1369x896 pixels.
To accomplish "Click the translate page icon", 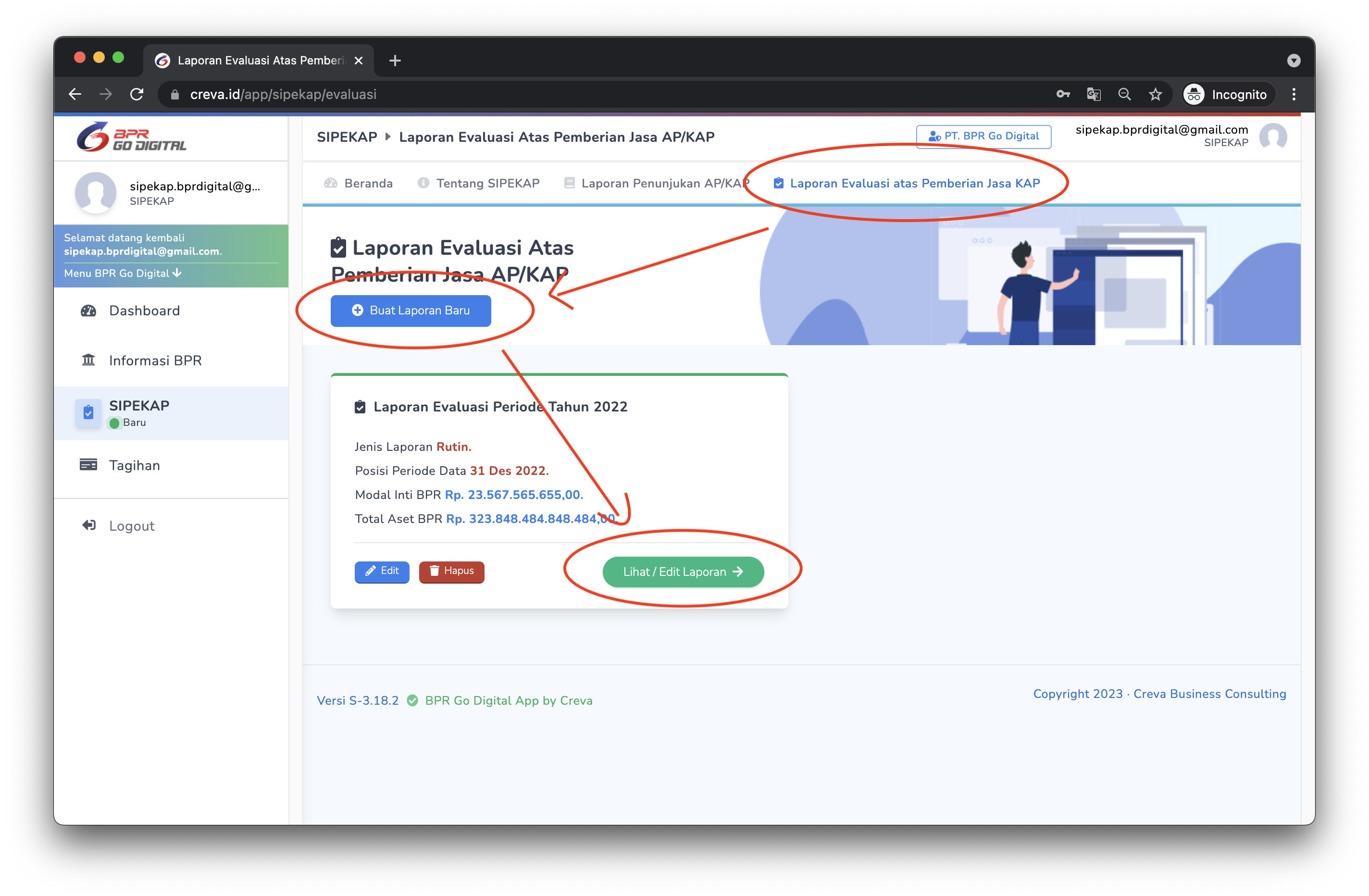I will [1094, 94].
